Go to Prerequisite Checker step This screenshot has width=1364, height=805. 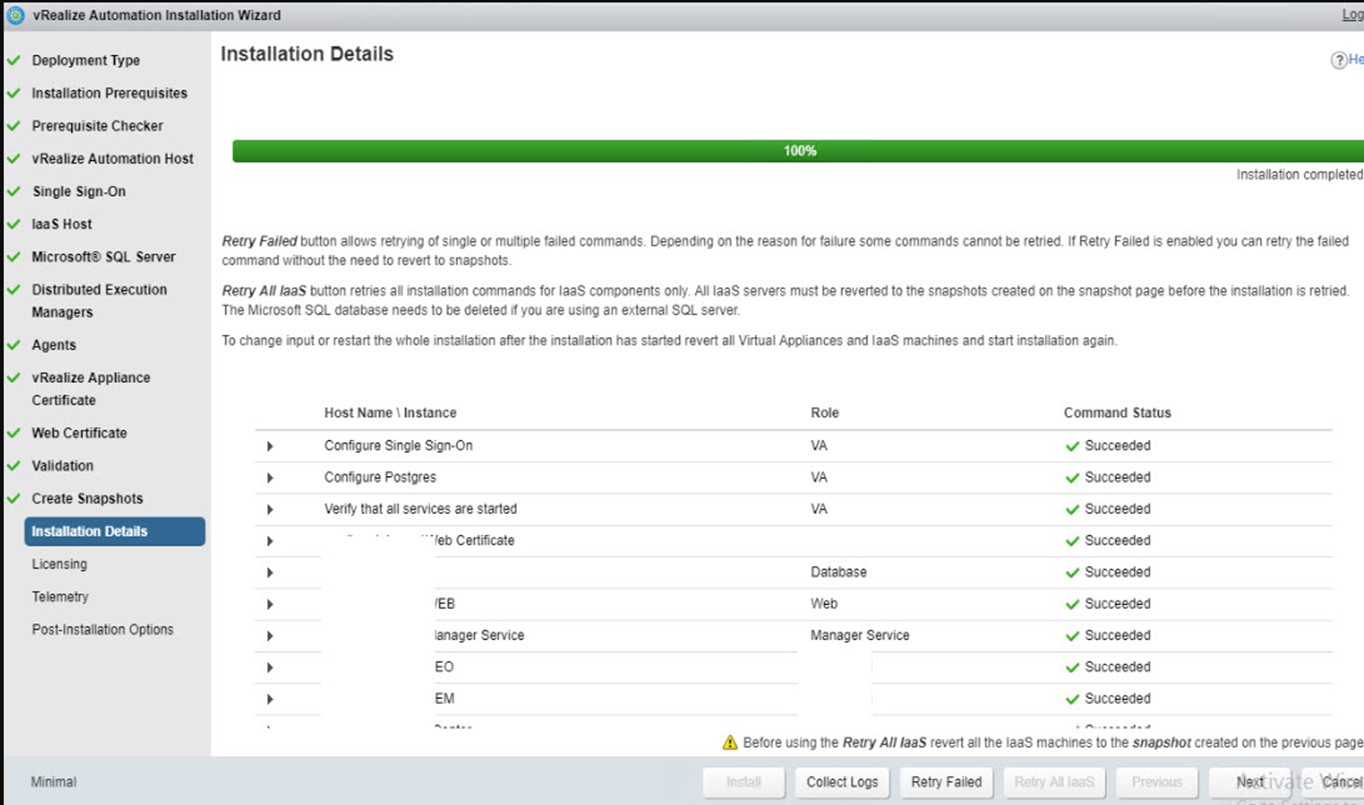tap(97, 126)
